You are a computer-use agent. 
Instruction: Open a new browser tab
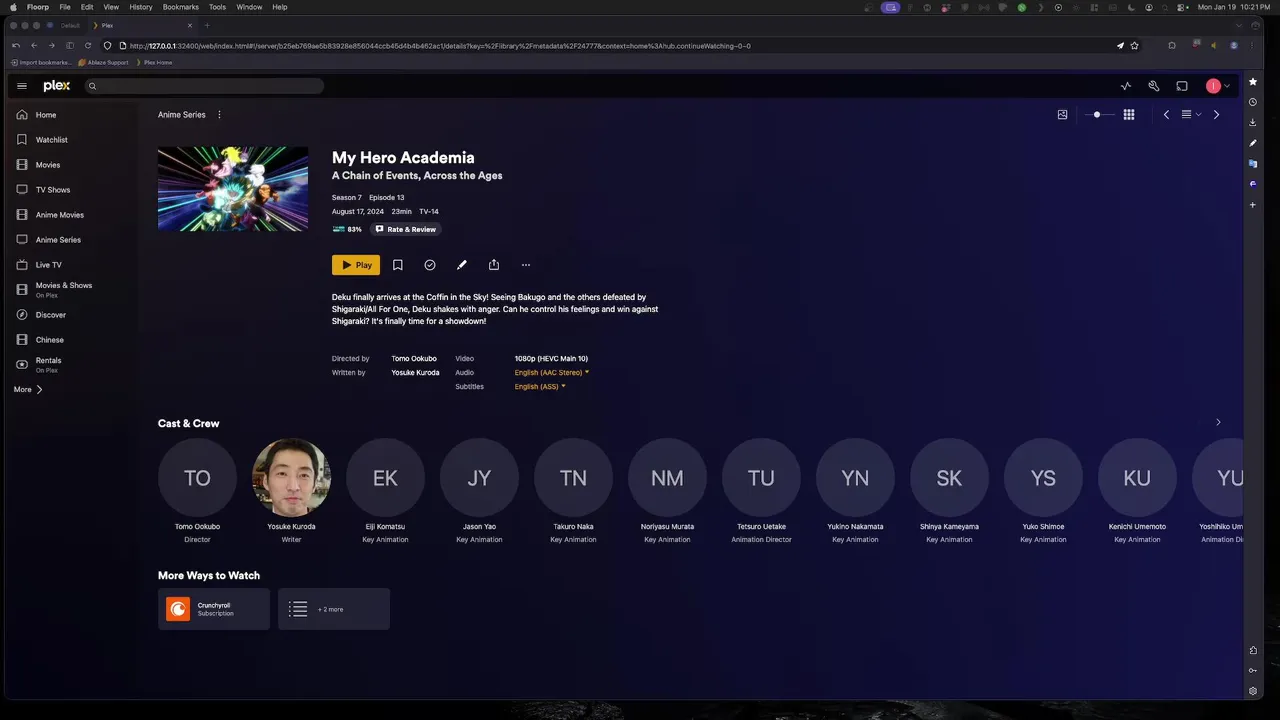[207, 25]
